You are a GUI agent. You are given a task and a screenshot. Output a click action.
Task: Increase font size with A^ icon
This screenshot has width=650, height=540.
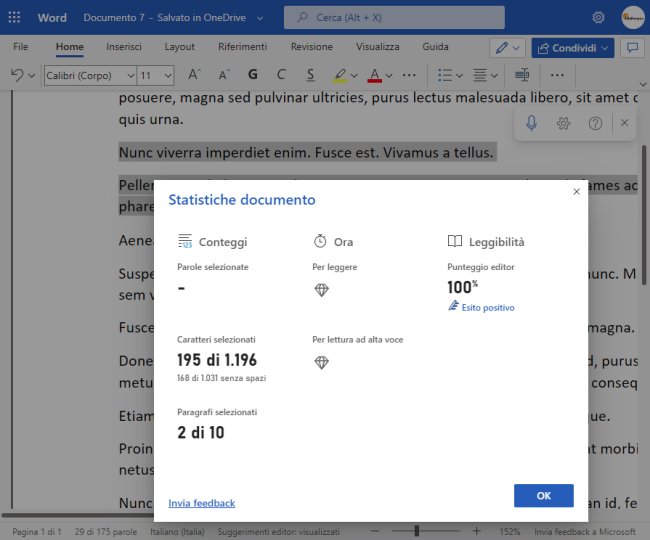coord(194,75)
